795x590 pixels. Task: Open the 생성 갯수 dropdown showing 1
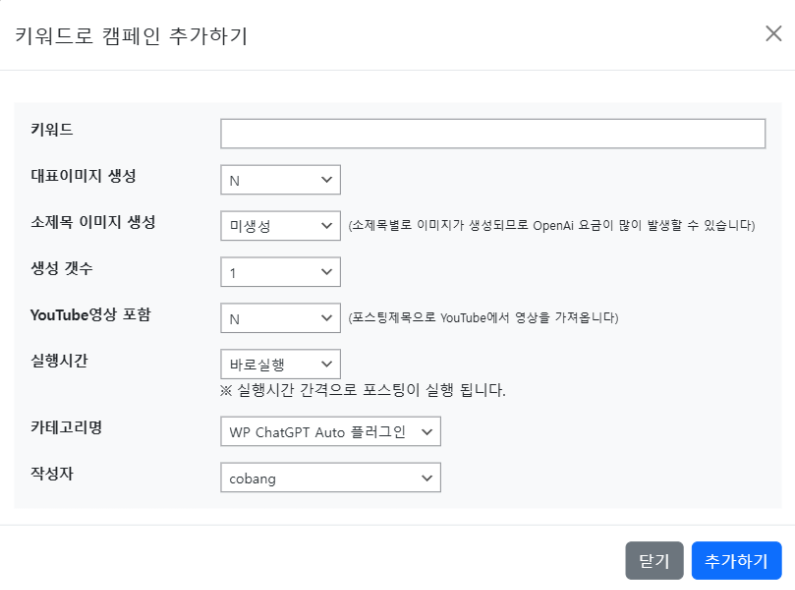(x=280, y=272)
